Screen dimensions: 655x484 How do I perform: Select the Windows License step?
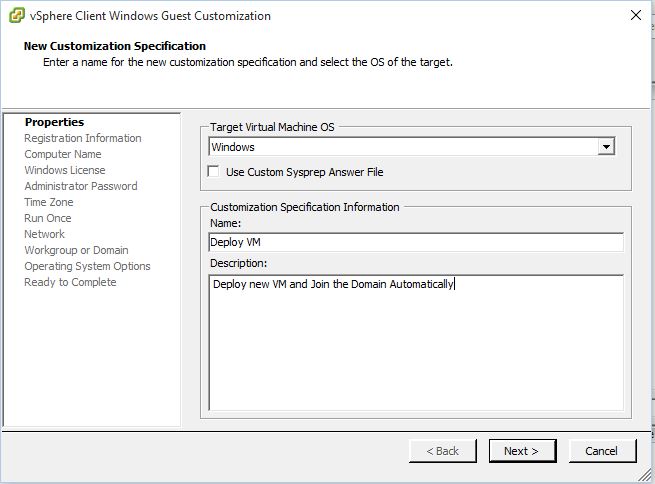65,170
